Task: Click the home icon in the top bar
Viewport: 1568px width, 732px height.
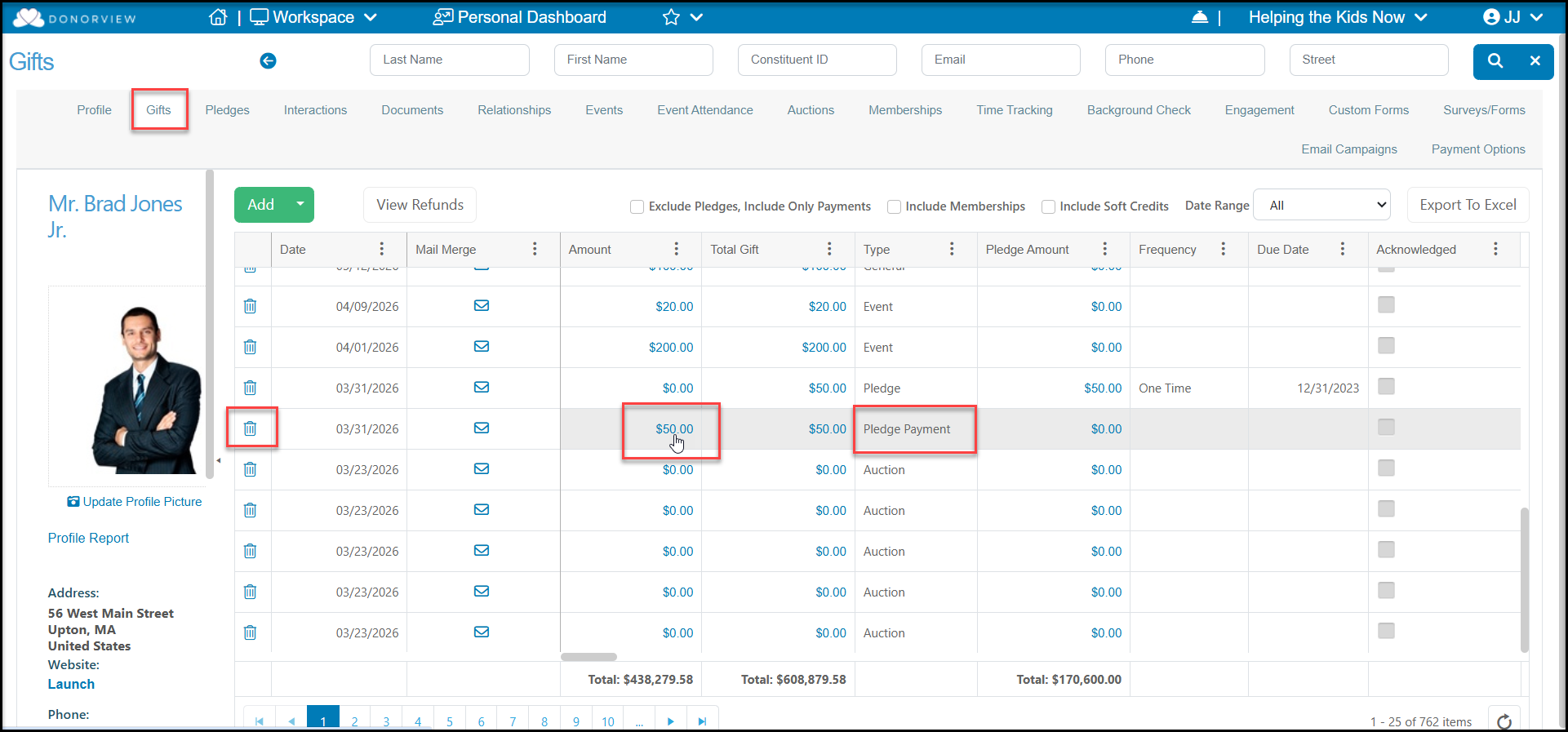Action: coord(218,17)
